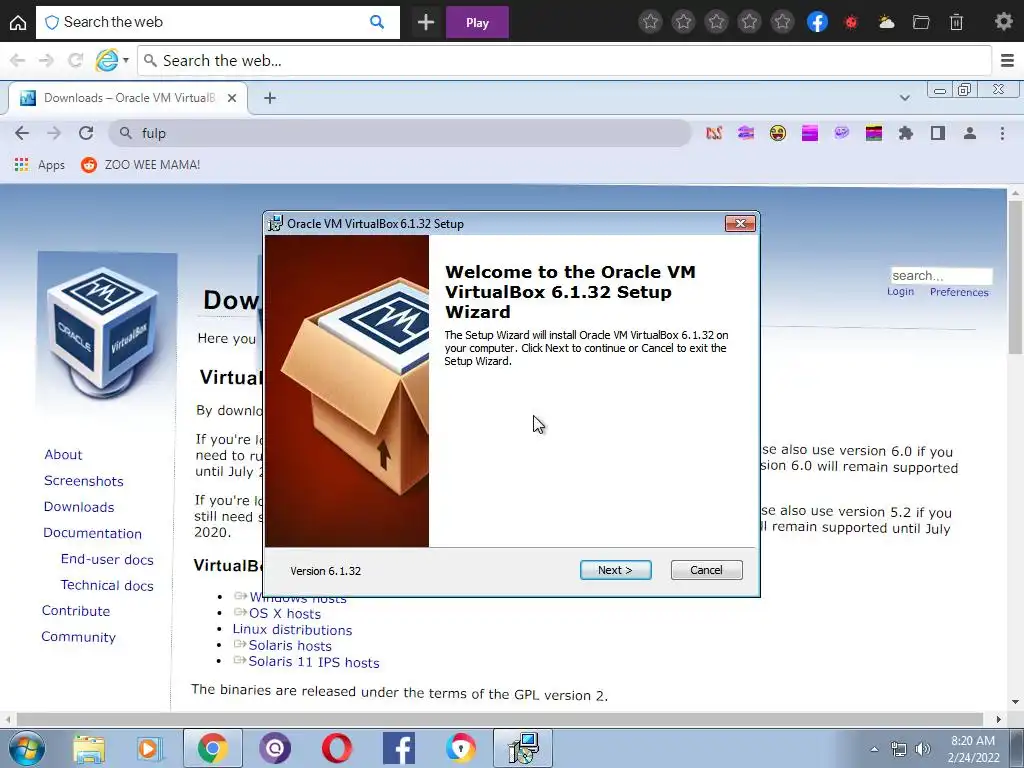Open the Solaris 11 IPS hosts link
1024x768 pixels.
313,662
